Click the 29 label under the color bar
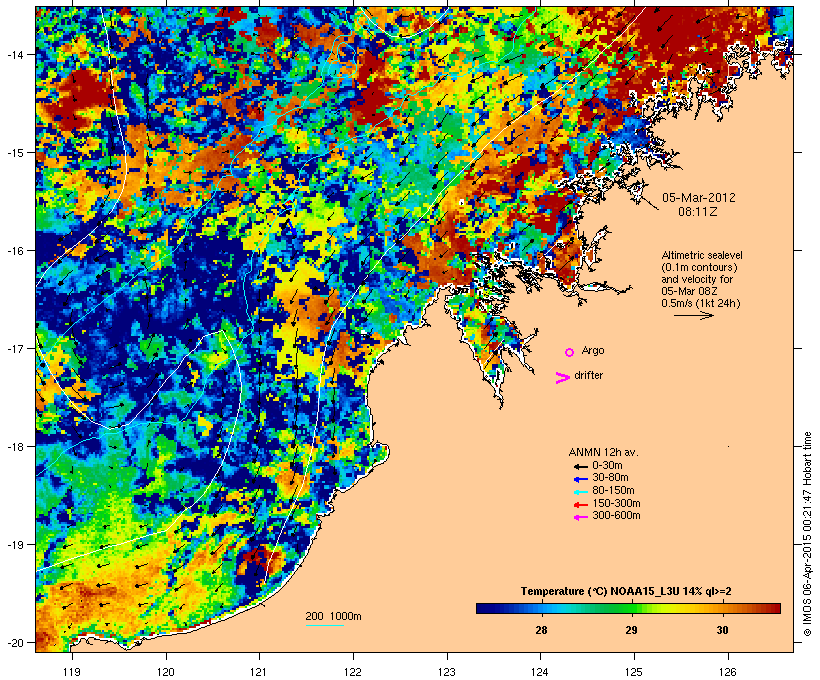 click(631, 630)
